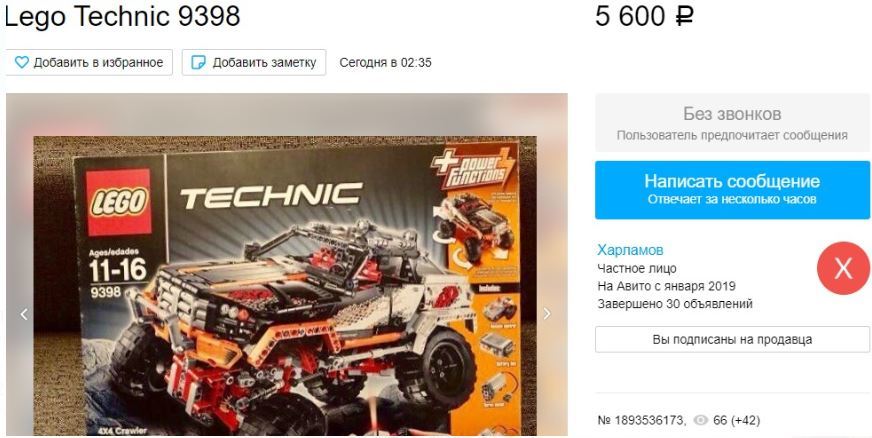Click the heart favorites icon

(21, 62)
